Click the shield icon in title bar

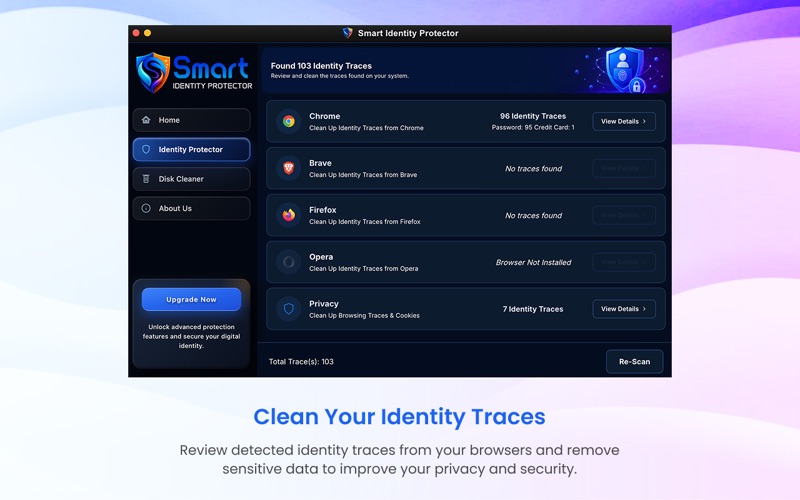click(347, 33)
